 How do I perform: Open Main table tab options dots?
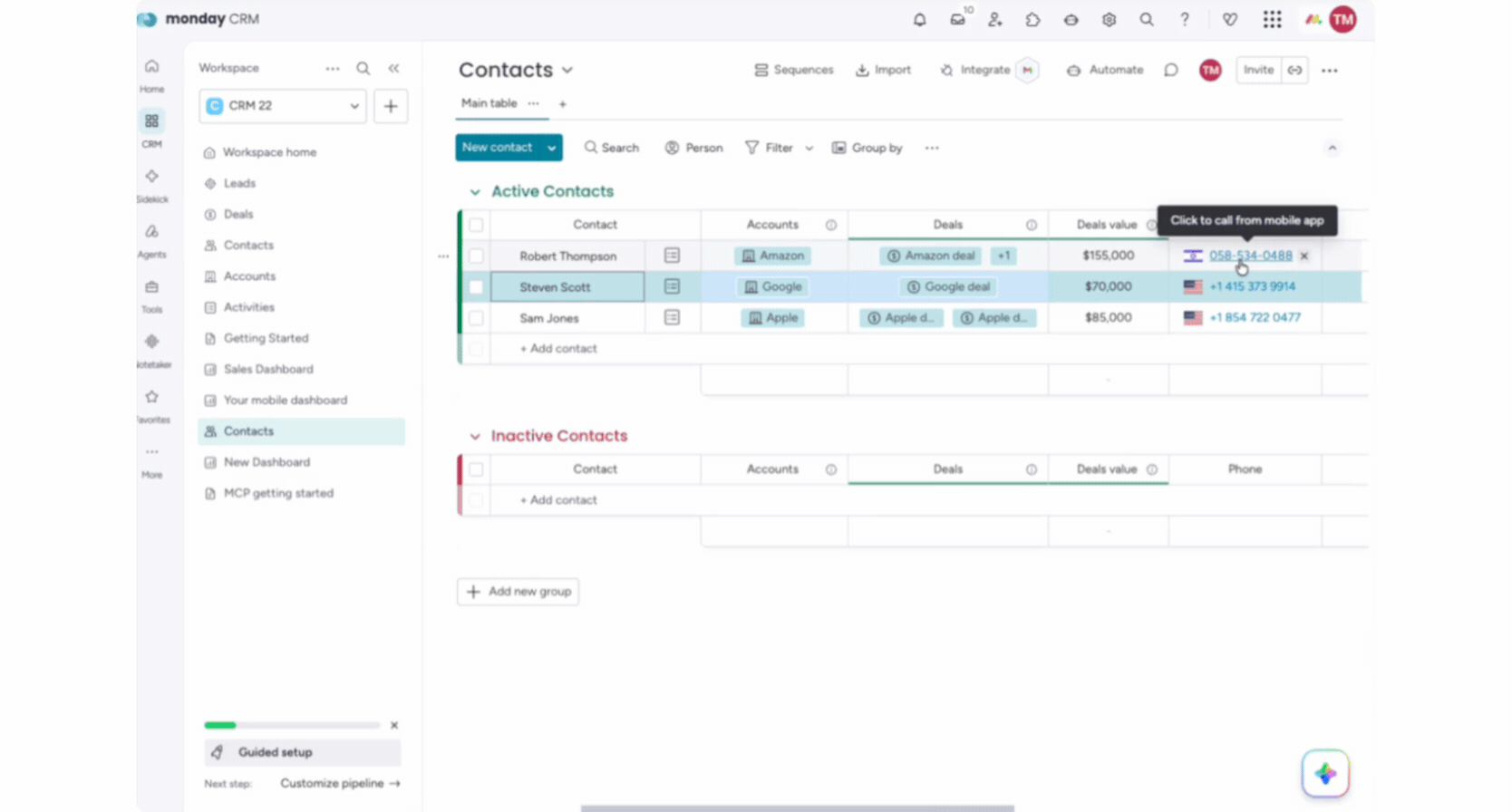[x=533, y=103]
